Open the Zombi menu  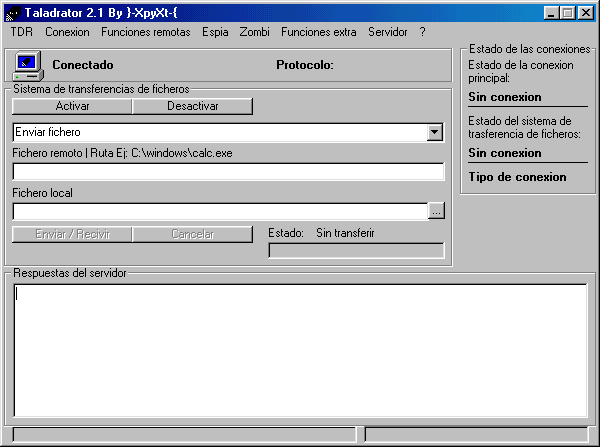[254, 32]
